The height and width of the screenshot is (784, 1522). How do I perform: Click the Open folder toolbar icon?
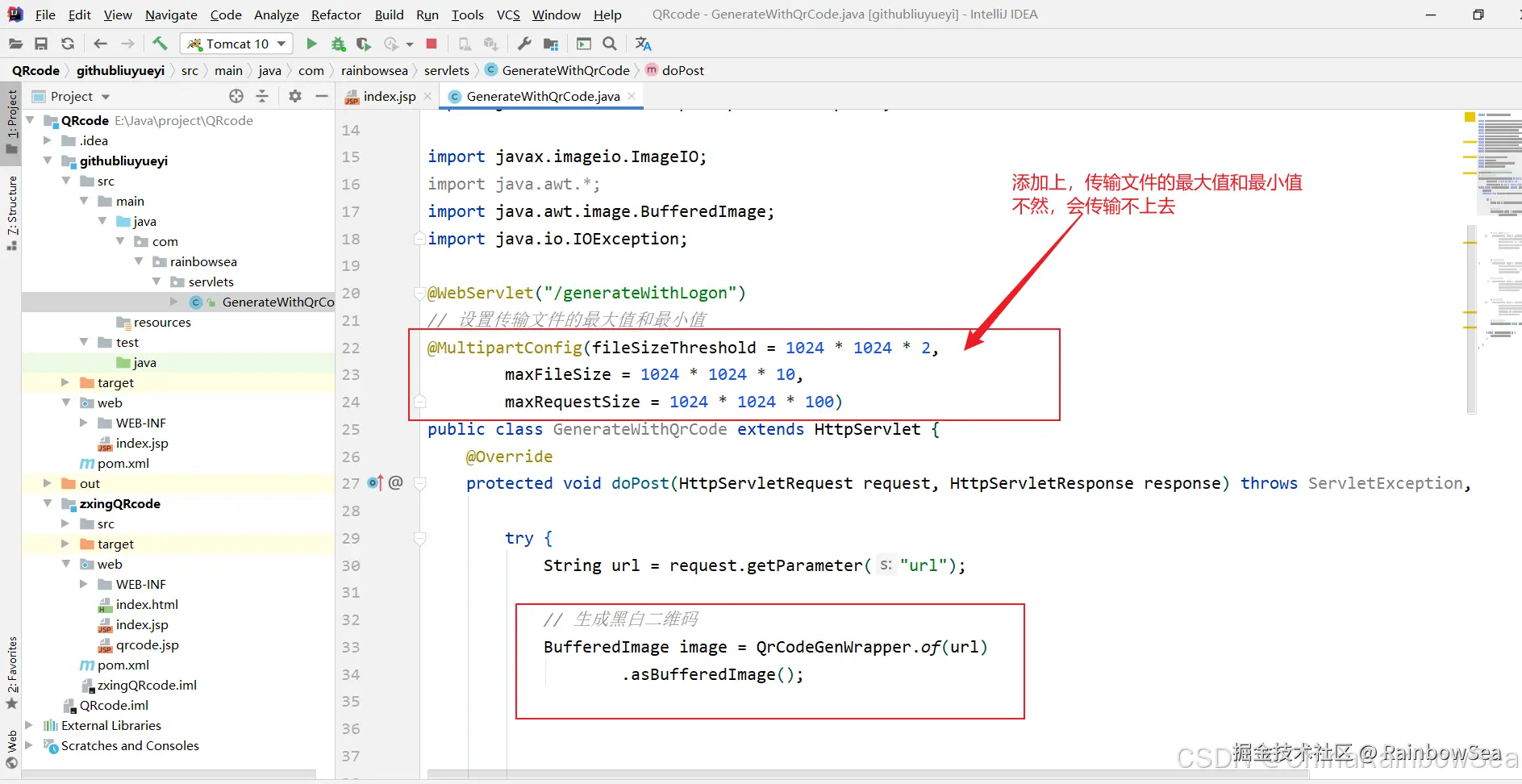[x=15, y=44]
